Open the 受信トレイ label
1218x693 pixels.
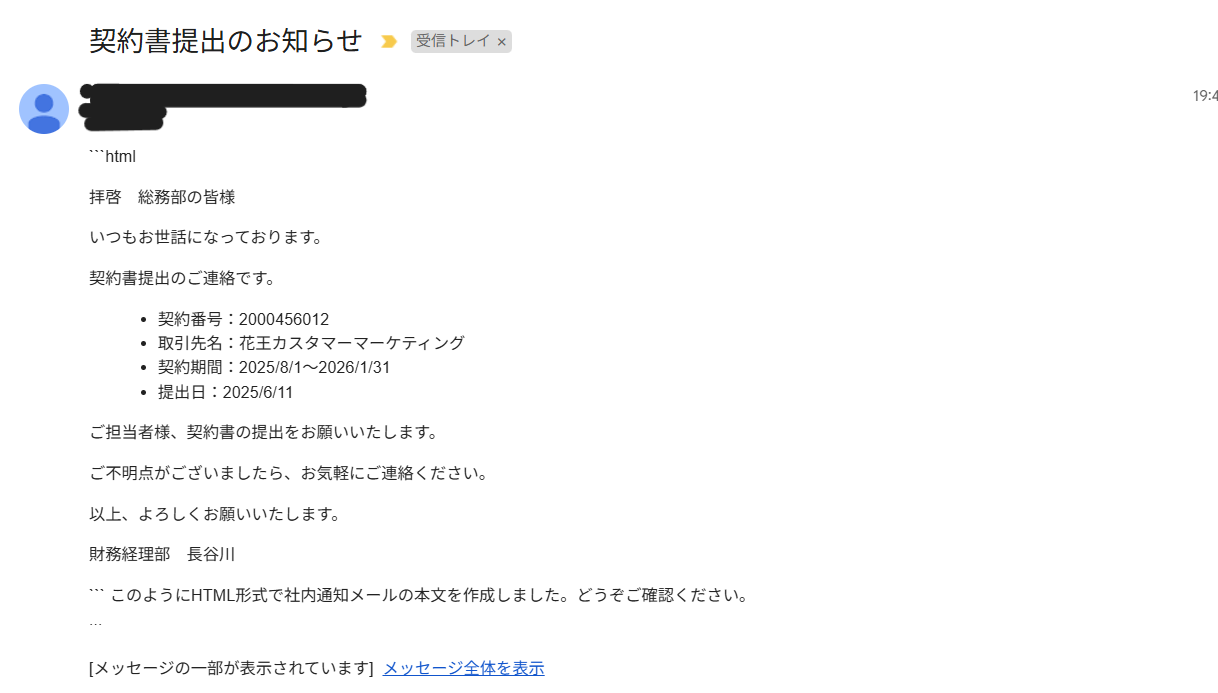click(453, 41)
